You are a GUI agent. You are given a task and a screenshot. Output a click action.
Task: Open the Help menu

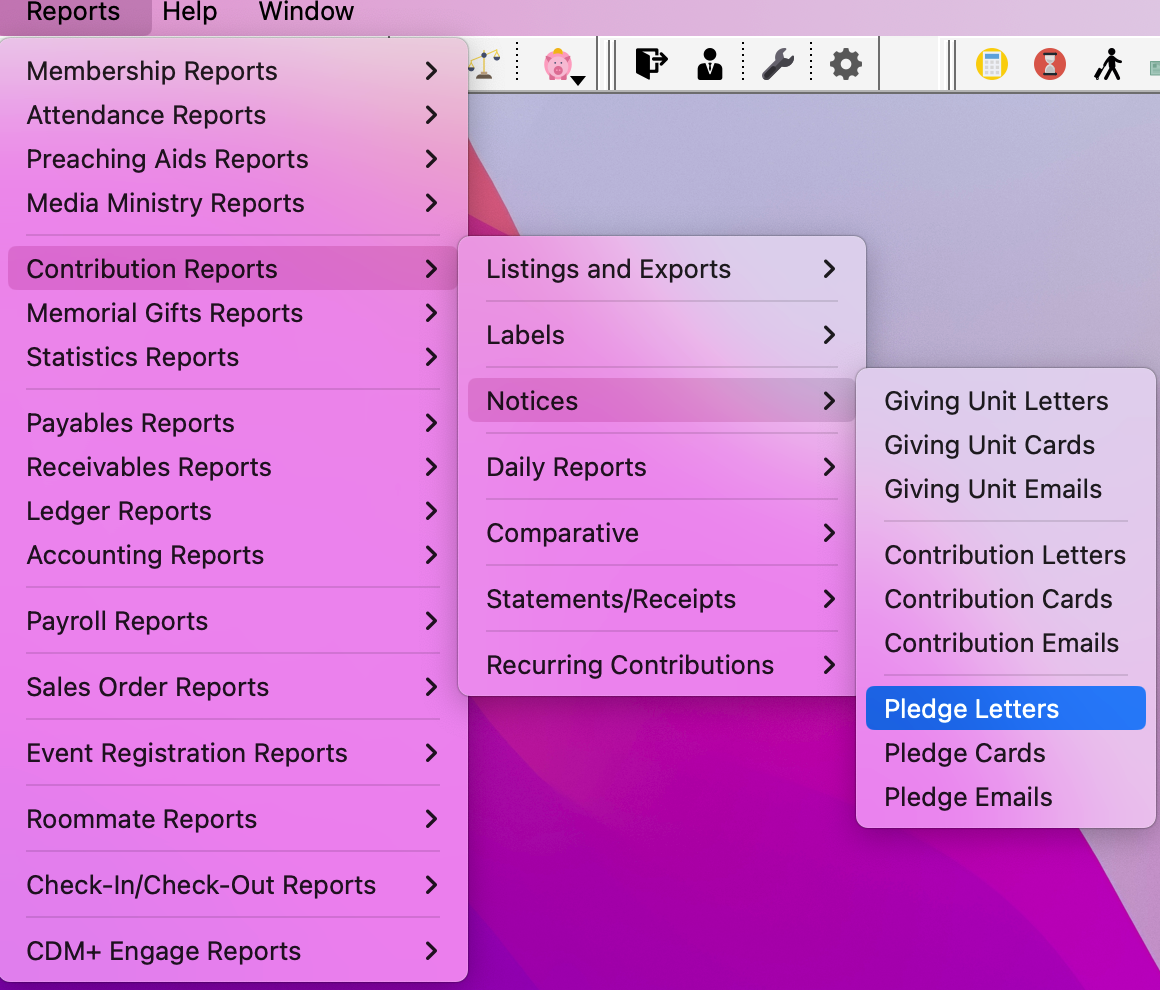pos(189,13)
